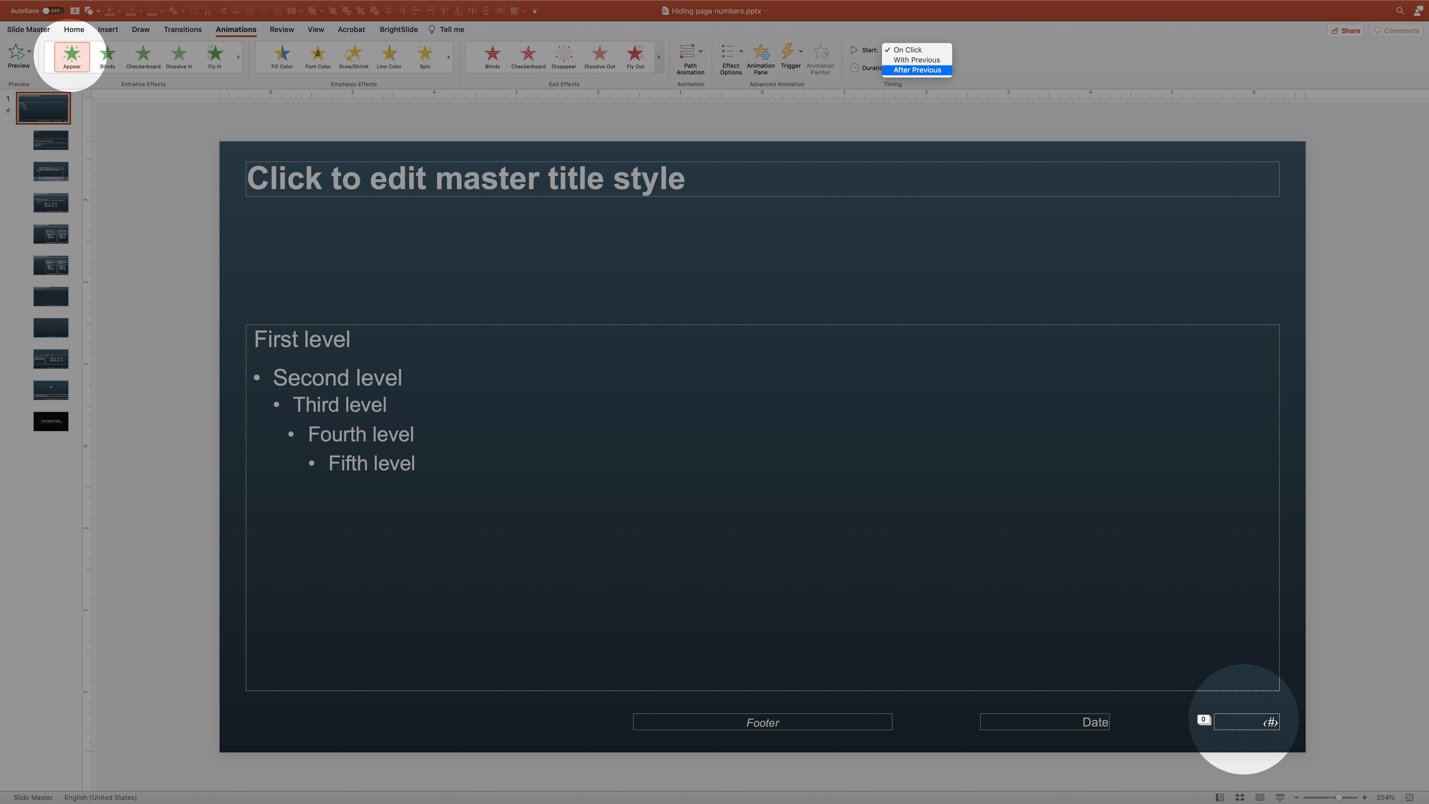The image size is (1429, 804).
Task: Apply the Checkerboard exit effect
Action: click(528, 57)
